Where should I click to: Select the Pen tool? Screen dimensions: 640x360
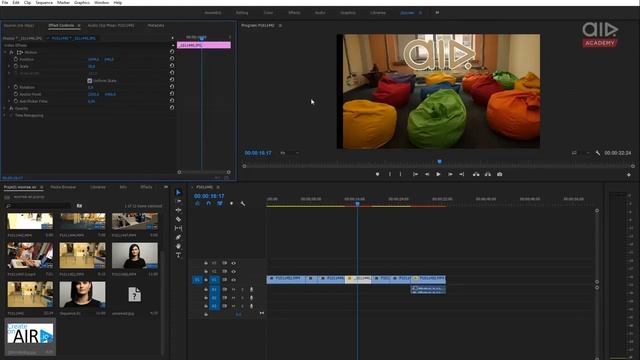pyautogui.click(x=178, y=237)
